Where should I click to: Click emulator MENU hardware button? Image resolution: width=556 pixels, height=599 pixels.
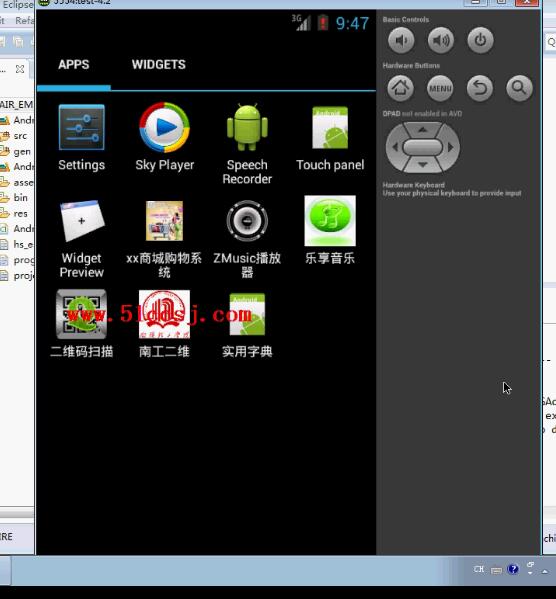440,88
